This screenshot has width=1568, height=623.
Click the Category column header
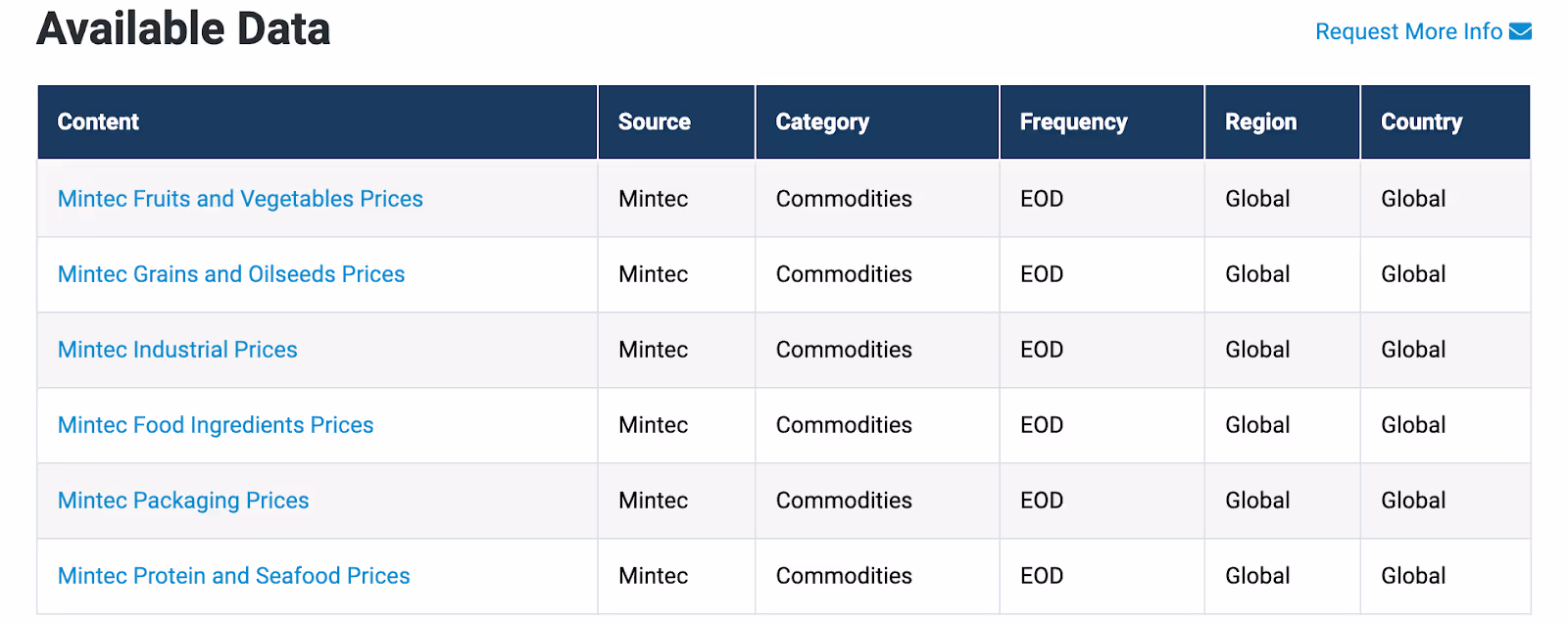pyautogui.click(x=878, y=122)
